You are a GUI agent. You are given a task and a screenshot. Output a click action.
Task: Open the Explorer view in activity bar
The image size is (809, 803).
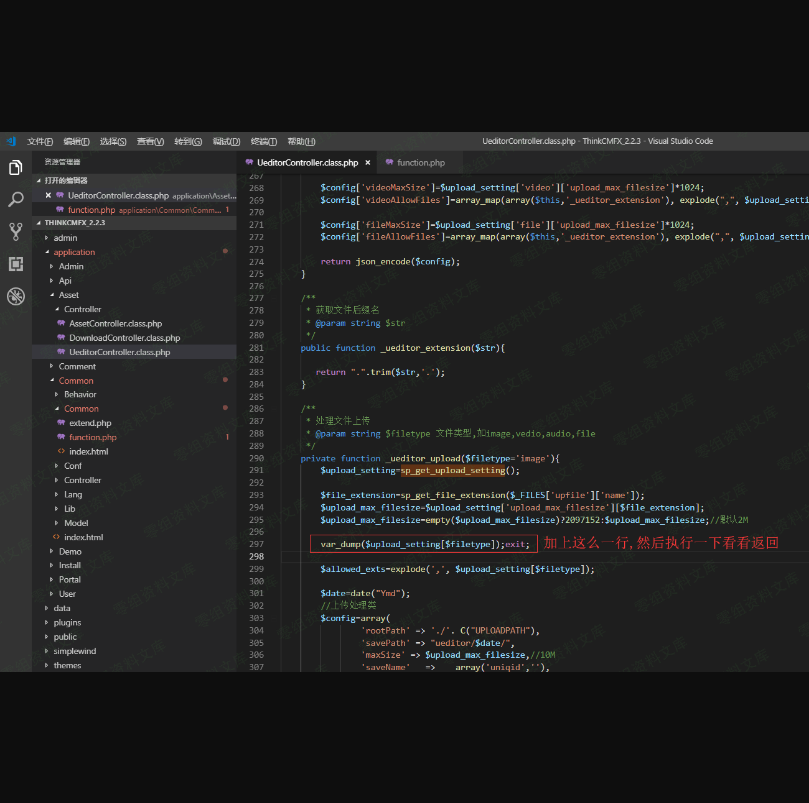[x=15, y=168]
